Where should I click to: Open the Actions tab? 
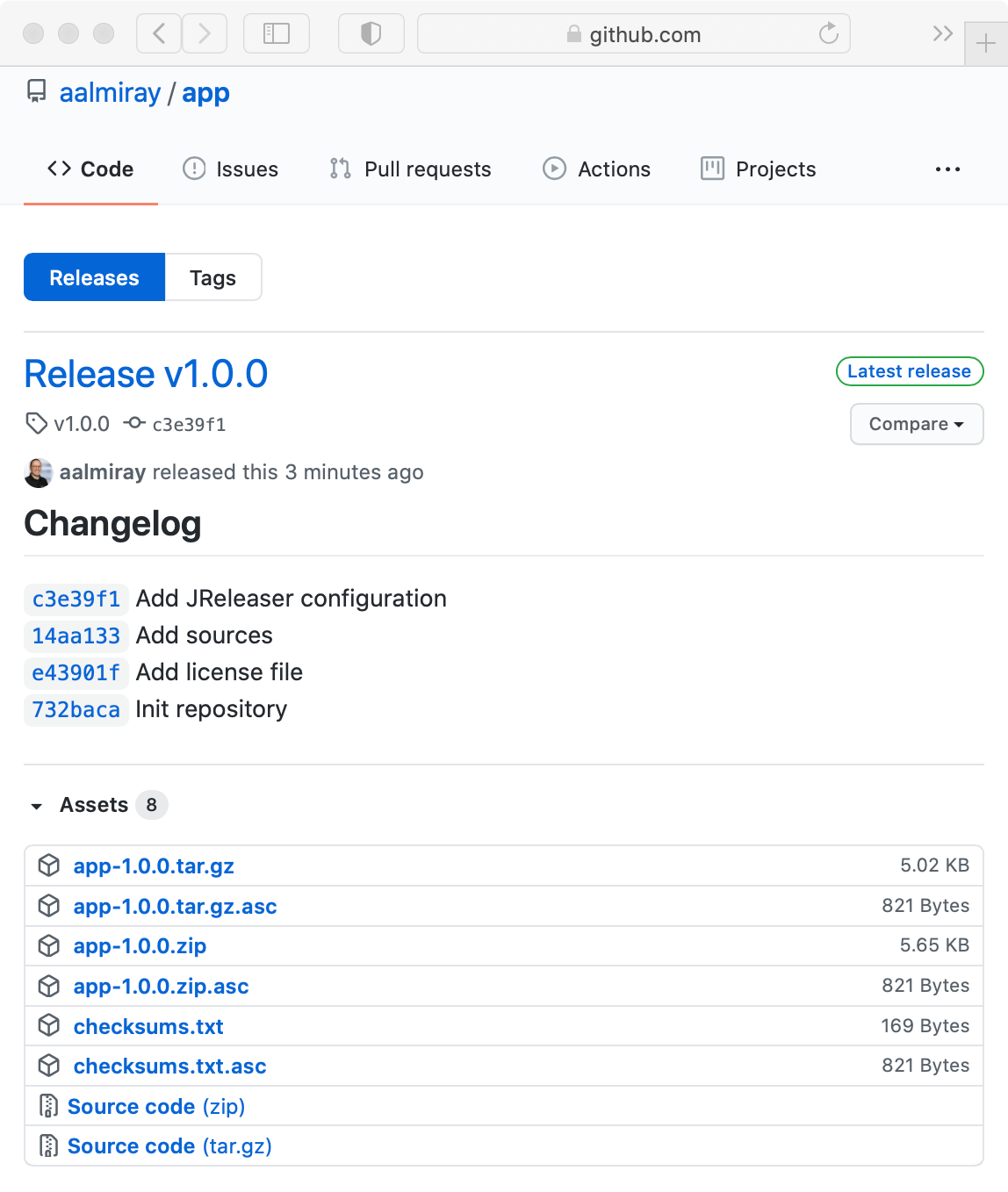click(x=597, y=169)
